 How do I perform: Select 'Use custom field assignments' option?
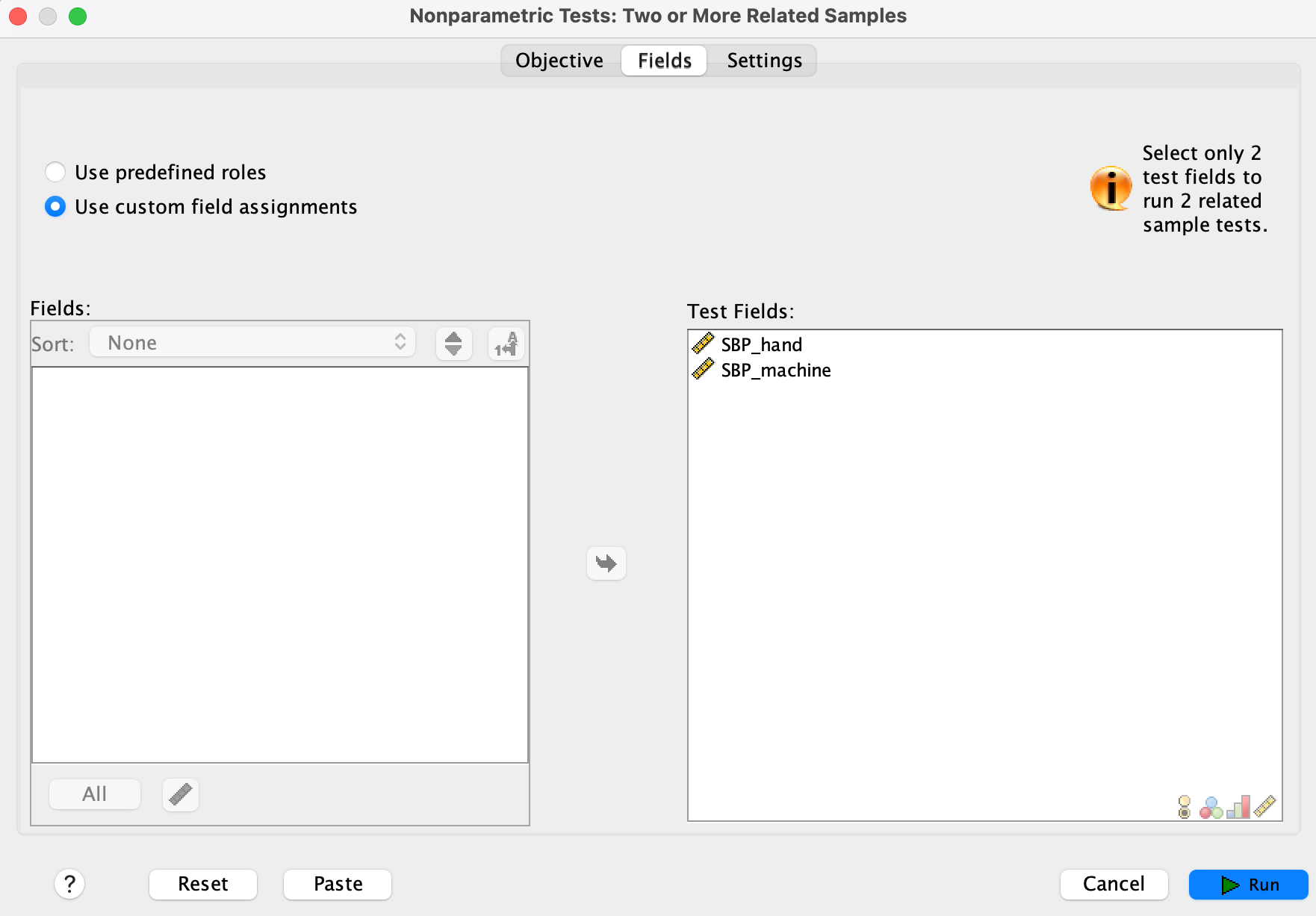pyautogui.click(x=55, y=207)
